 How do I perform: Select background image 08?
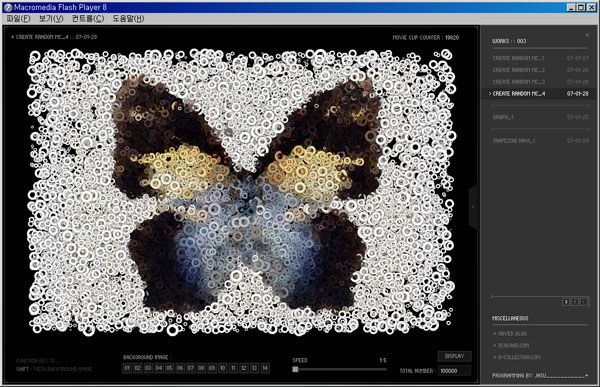[201, 368]
